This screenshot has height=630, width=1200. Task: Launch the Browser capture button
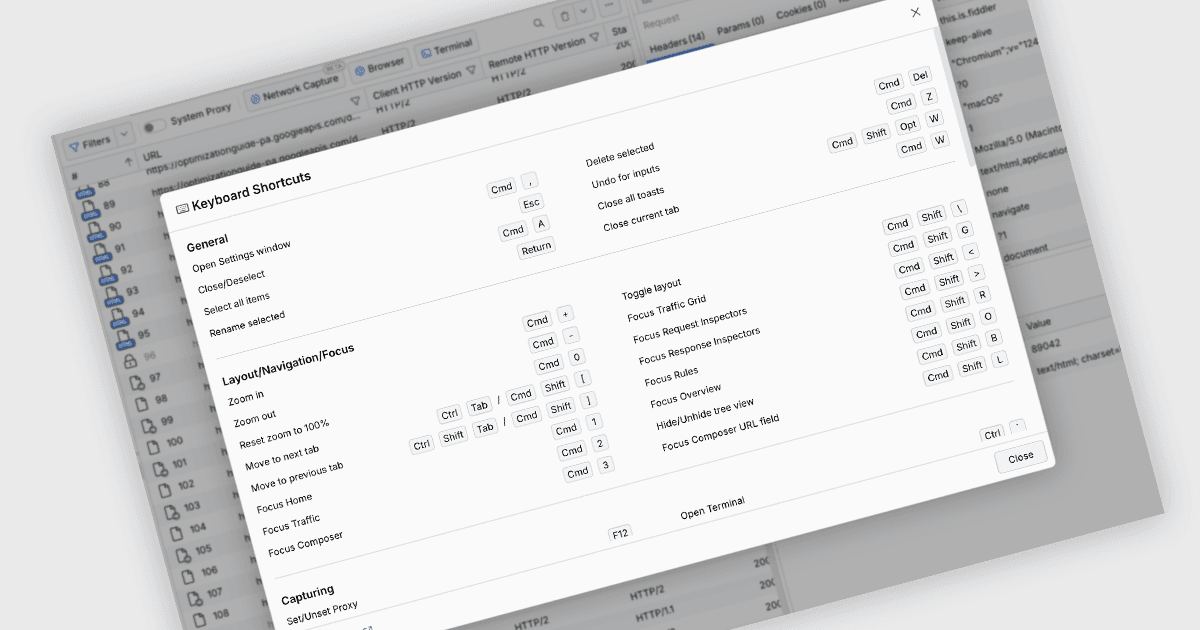(380, 66)
